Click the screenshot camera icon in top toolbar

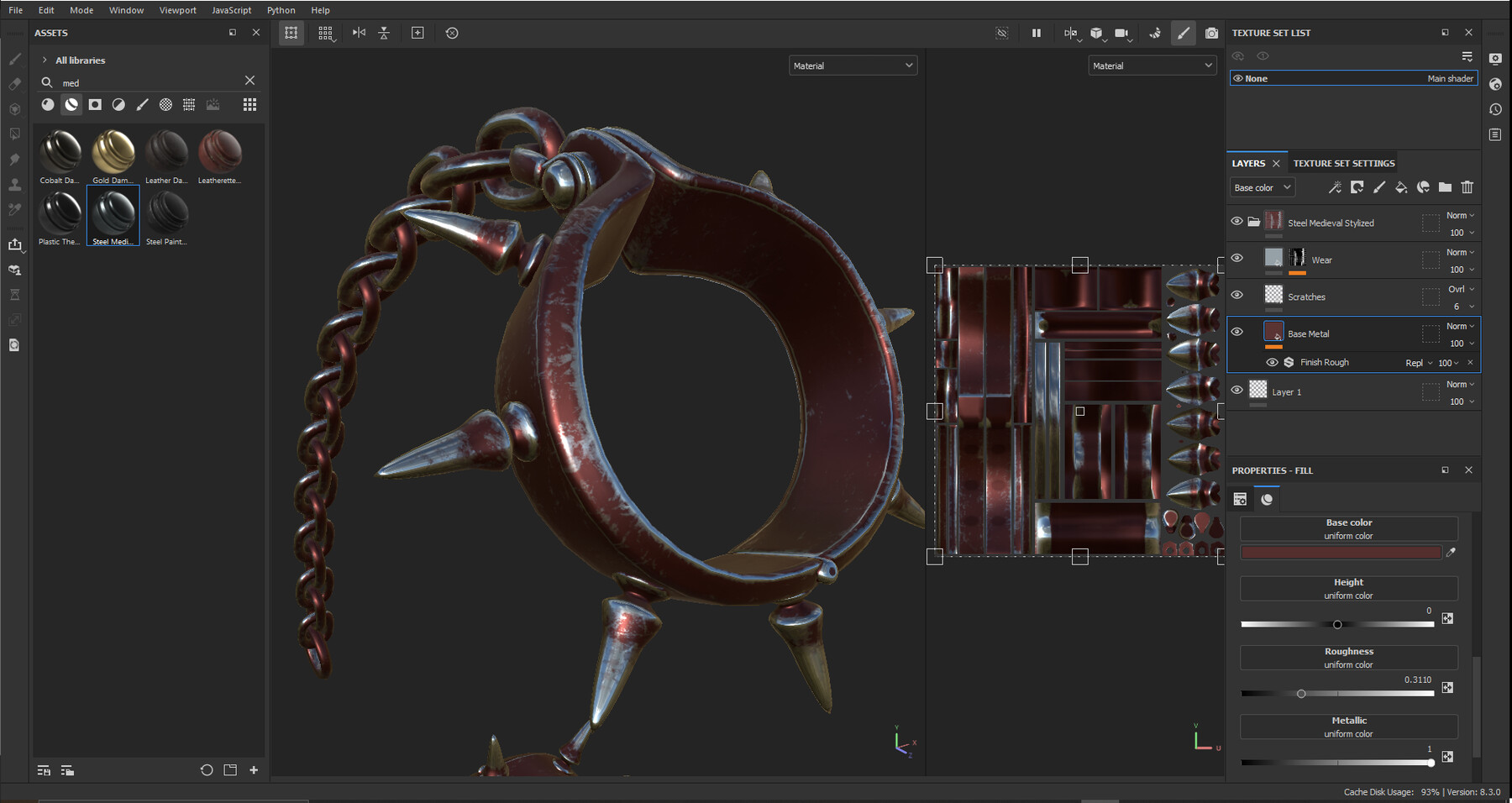tap(1211, 33)
